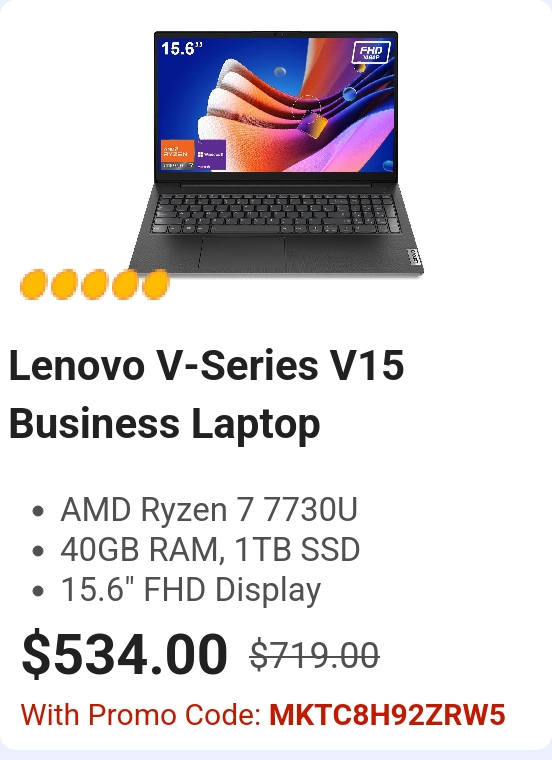Click the purple Windows badge on screen
This screenshot has height=760, width=552.
click(x=210, y=155)
